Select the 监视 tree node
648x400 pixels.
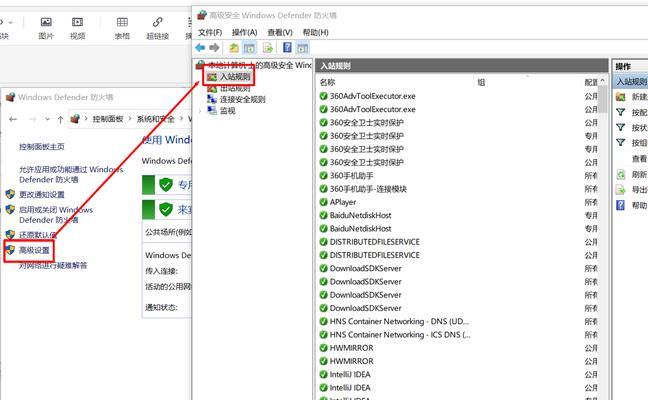tap(228, 111)
